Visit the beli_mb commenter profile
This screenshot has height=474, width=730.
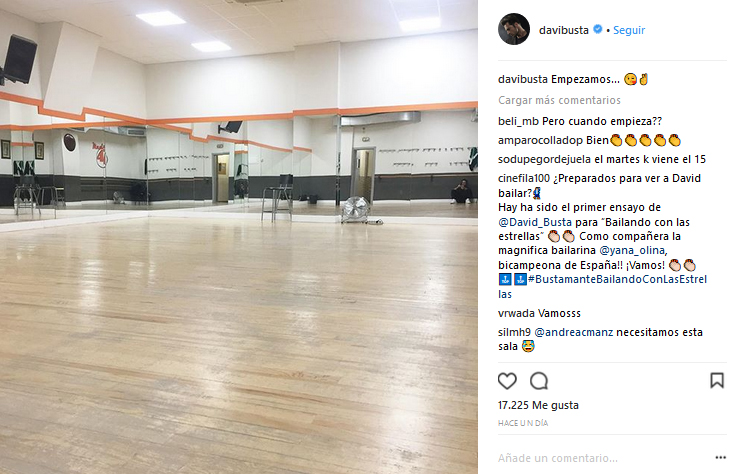pyautogui.click(x=518, y=122)
